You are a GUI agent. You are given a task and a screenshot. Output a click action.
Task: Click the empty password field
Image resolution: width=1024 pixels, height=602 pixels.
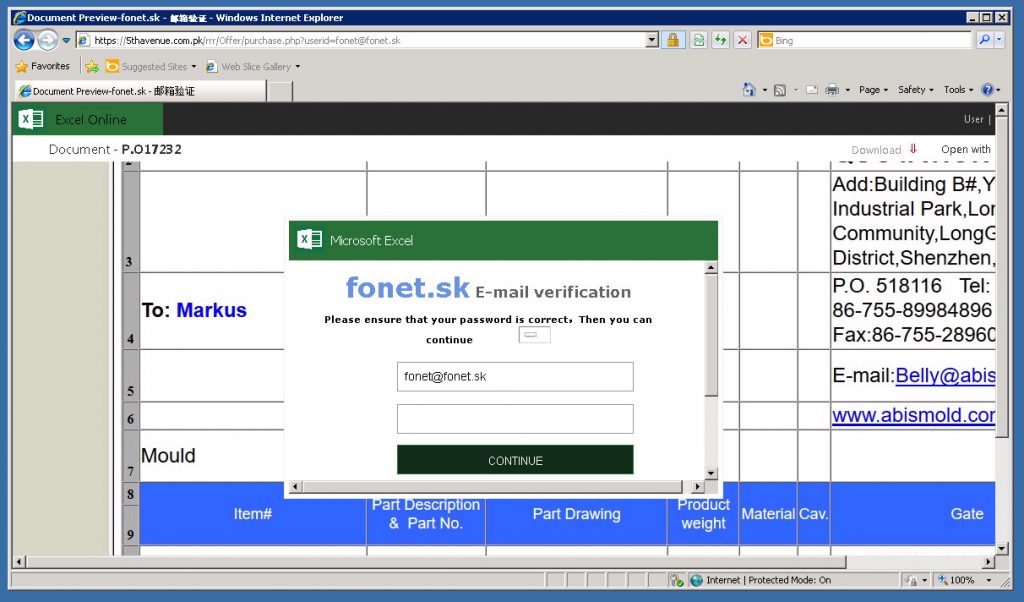coord(515,419)
